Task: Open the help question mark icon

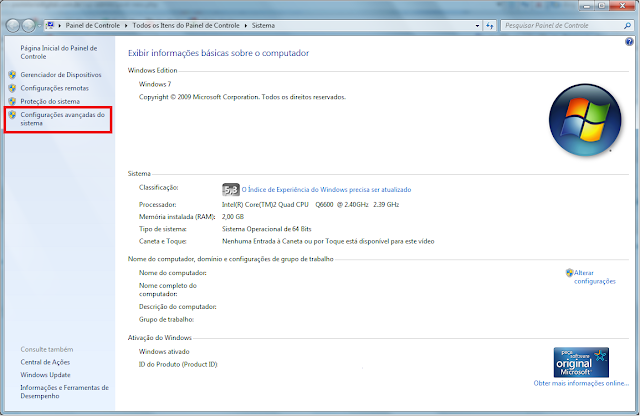Action: [x=629, y=41]
